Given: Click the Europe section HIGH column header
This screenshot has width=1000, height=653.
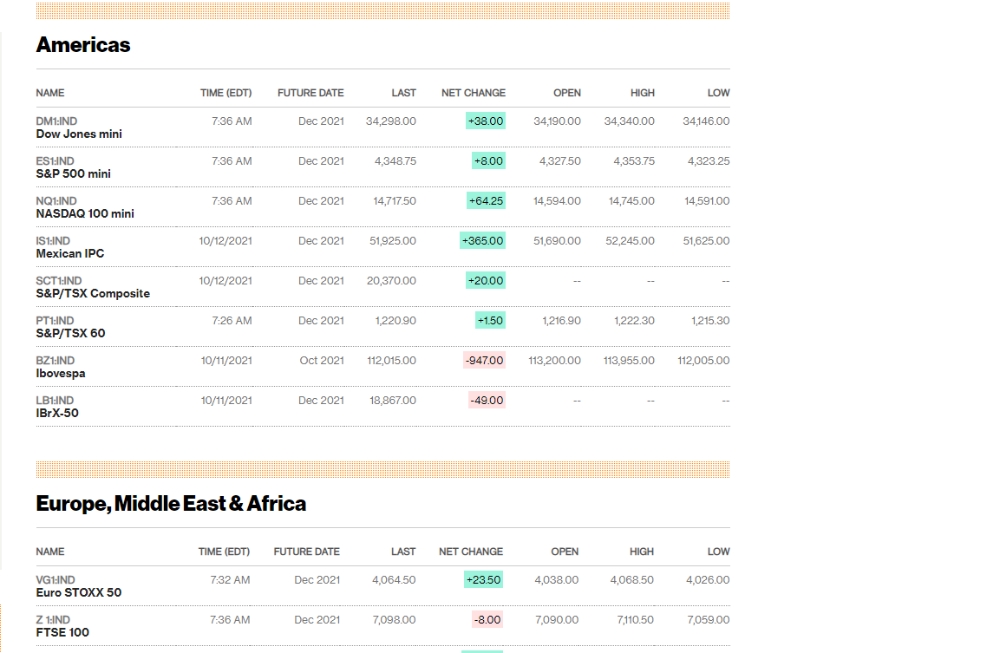Looking at the screenshot, I should tap(642, 552).
